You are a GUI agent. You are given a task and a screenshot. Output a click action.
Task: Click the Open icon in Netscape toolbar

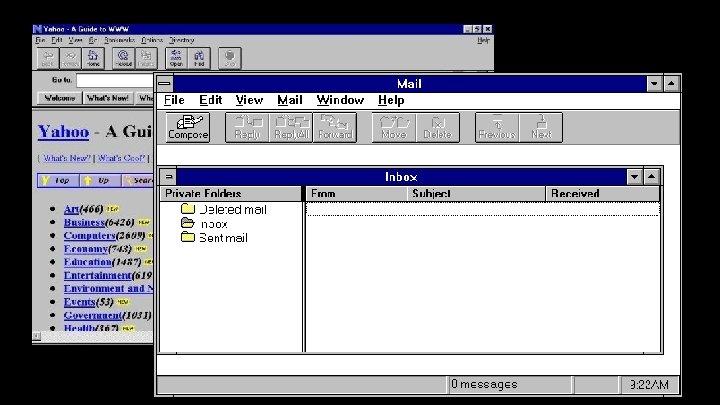point(176,58)
